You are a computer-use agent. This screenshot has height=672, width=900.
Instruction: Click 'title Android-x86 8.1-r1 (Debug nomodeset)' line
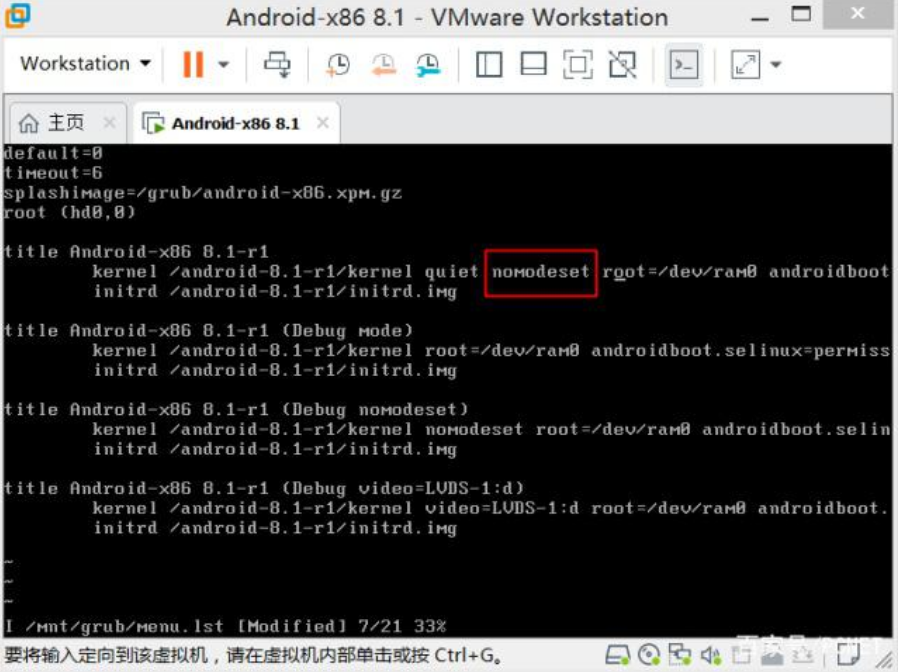pyautogui.click(x=236, y=410)
